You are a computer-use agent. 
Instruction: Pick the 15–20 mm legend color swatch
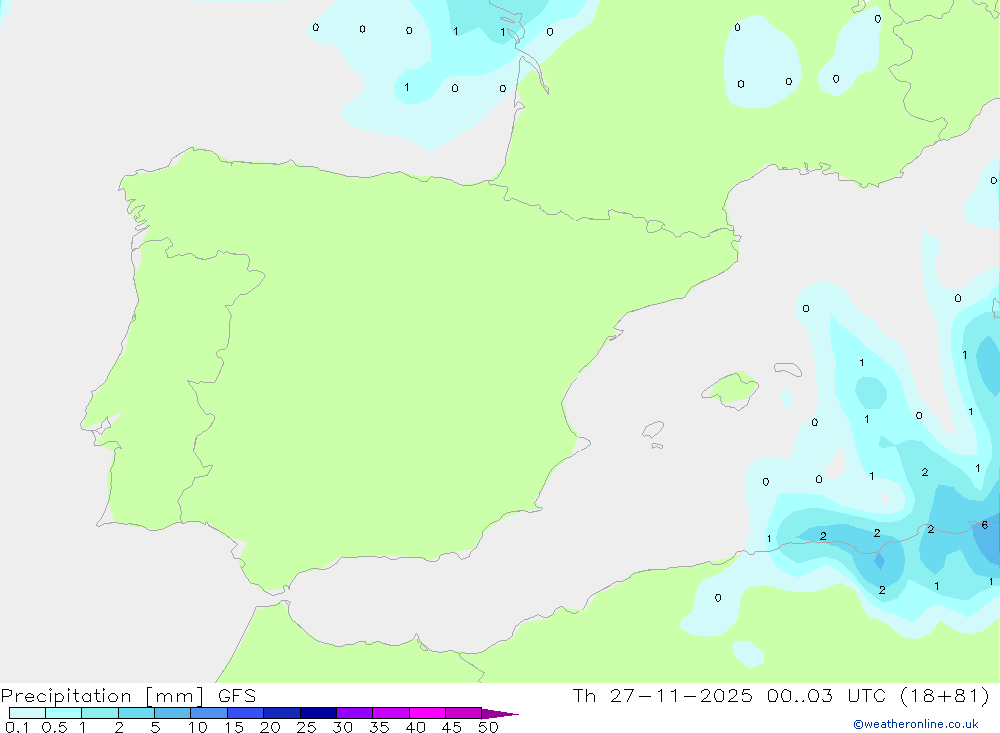[x=245, y=713]
